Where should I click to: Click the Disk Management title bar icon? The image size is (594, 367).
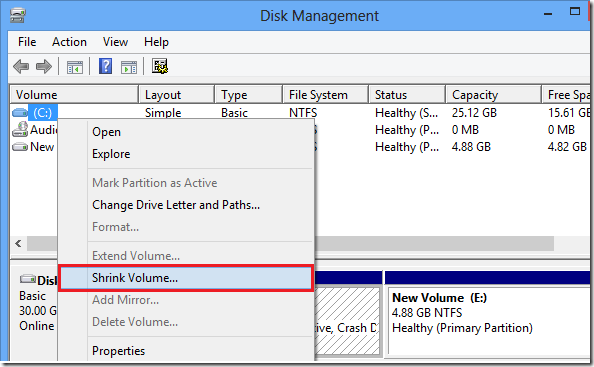coord(18,16)
